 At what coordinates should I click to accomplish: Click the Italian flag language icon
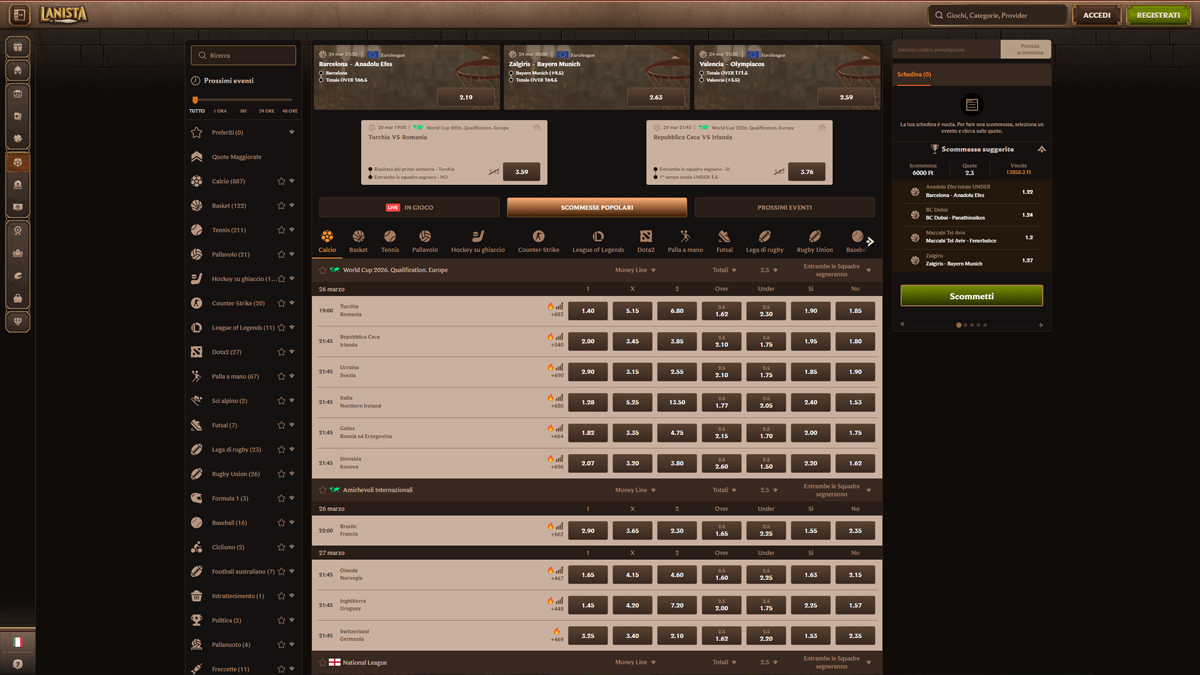coord(18,642)
